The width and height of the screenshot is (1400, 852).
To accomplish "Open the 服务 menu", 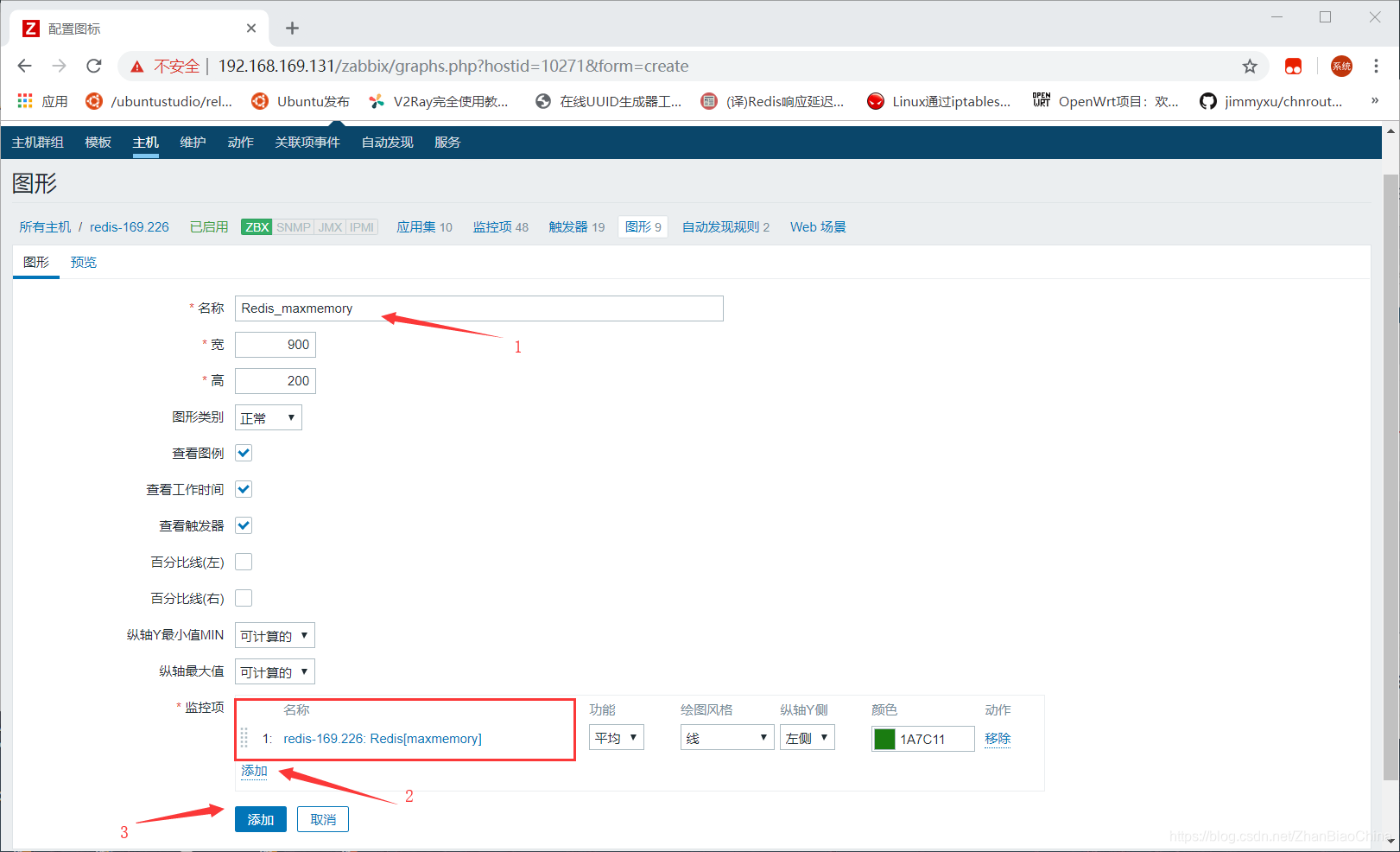I will click(447, 143).
